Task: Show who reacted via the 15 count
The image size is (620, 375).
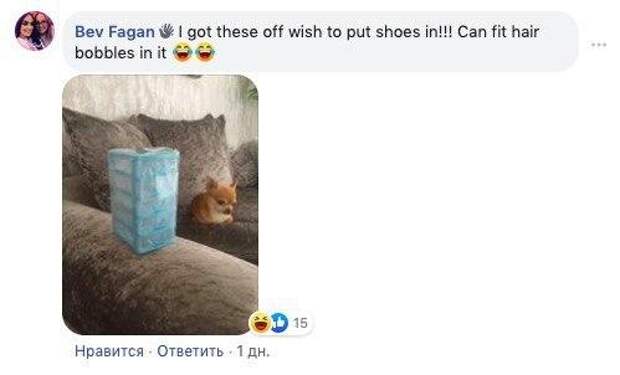Action: (301, 323)
